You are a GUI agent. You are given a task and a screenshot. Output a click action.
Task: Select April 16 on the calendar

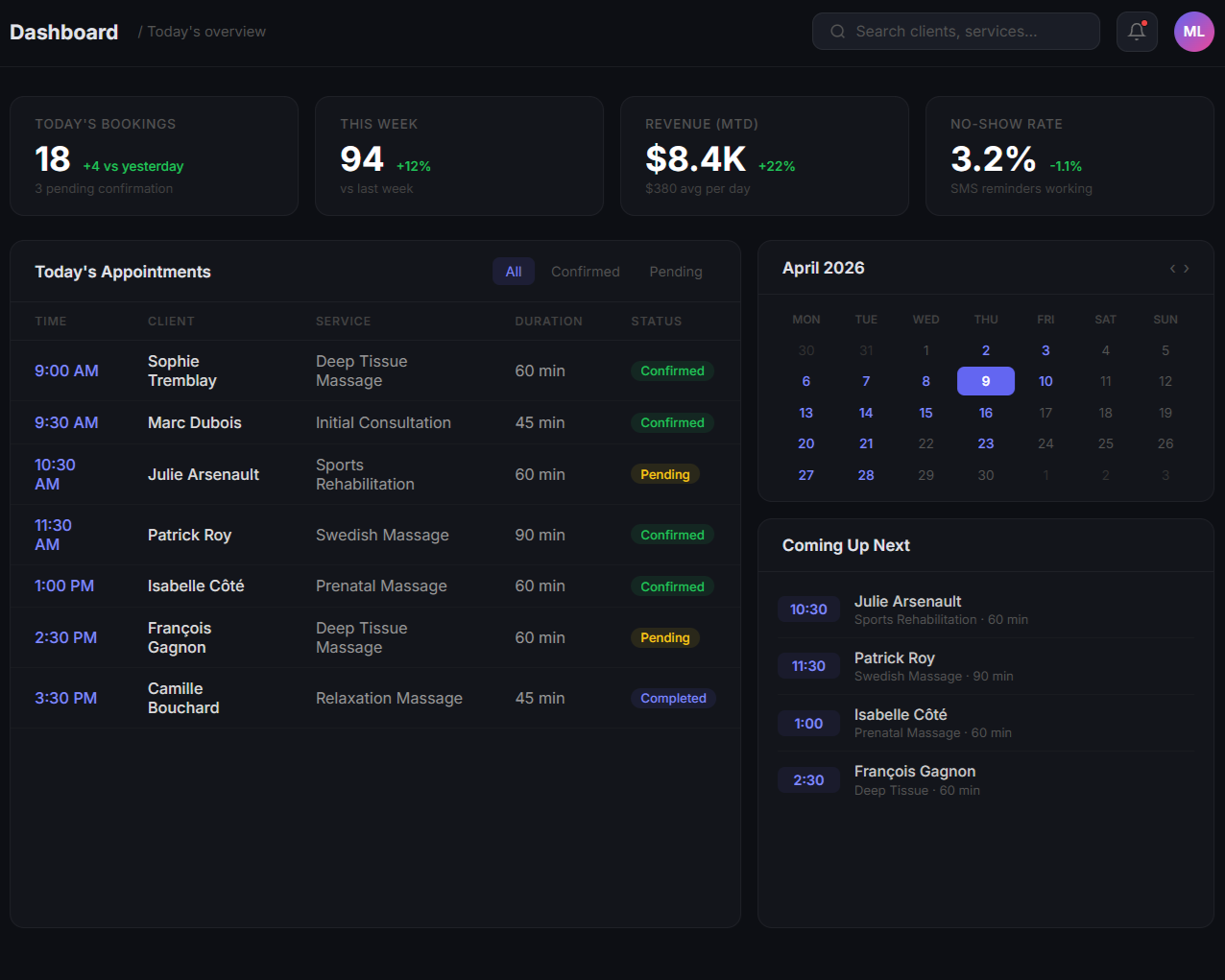pos(985,413)
